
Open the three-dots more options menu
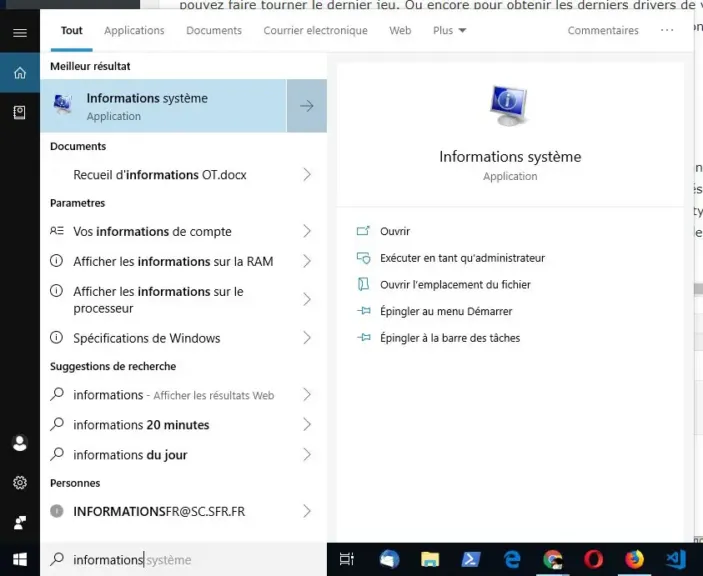point(667,30)
